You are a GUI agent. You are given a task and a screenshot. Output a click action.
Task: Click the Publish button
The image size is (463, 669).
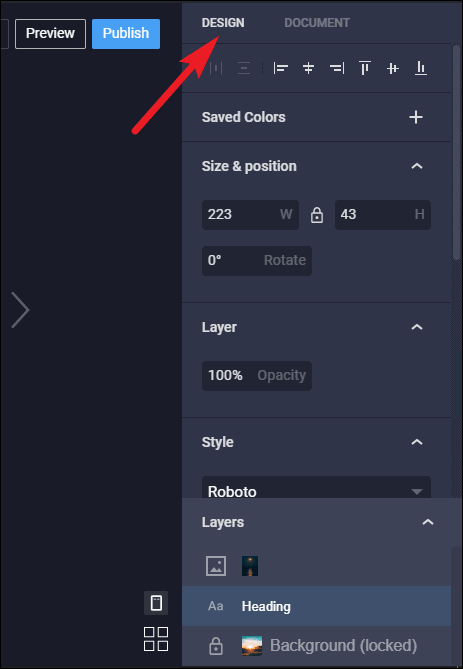126,33
